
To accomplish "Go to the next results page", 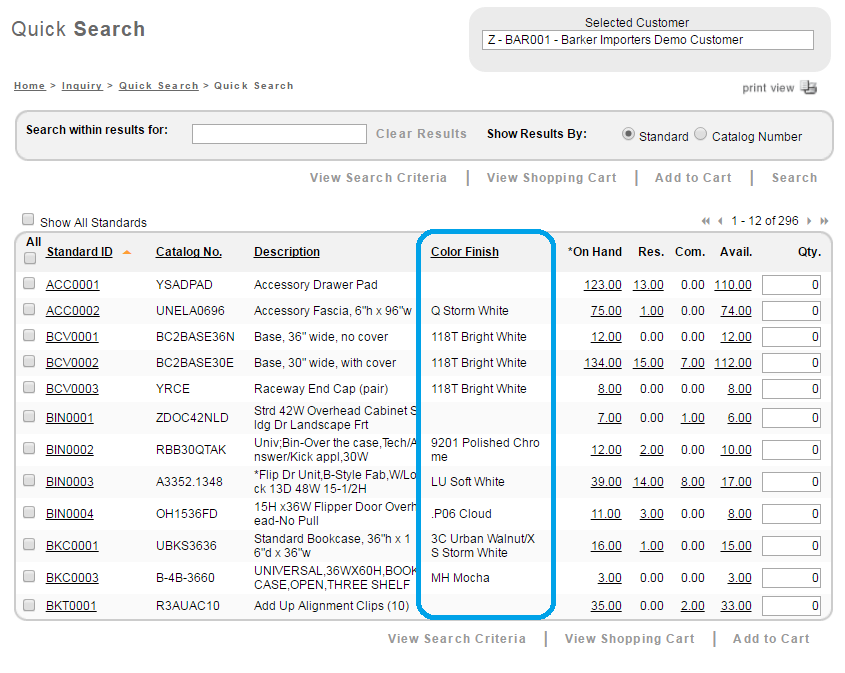I will click(x=809, y=221).
